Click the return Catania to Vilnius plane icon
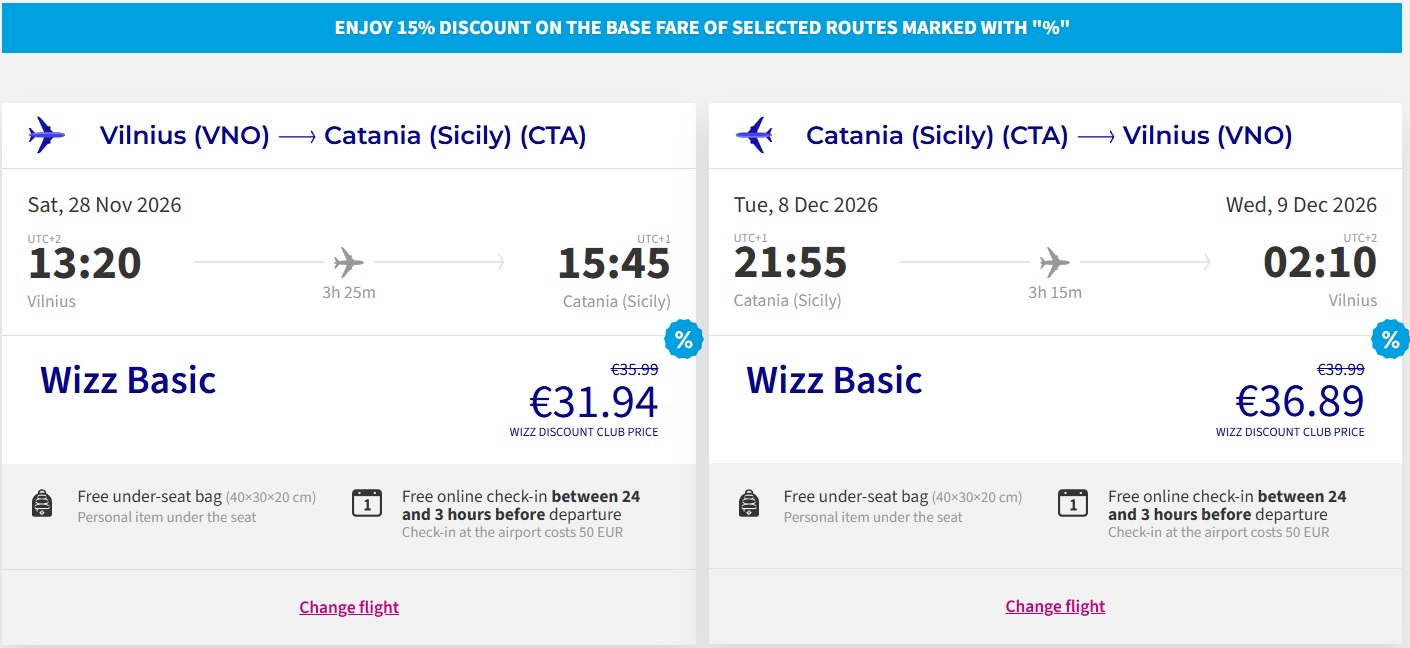 pos(753,135)
